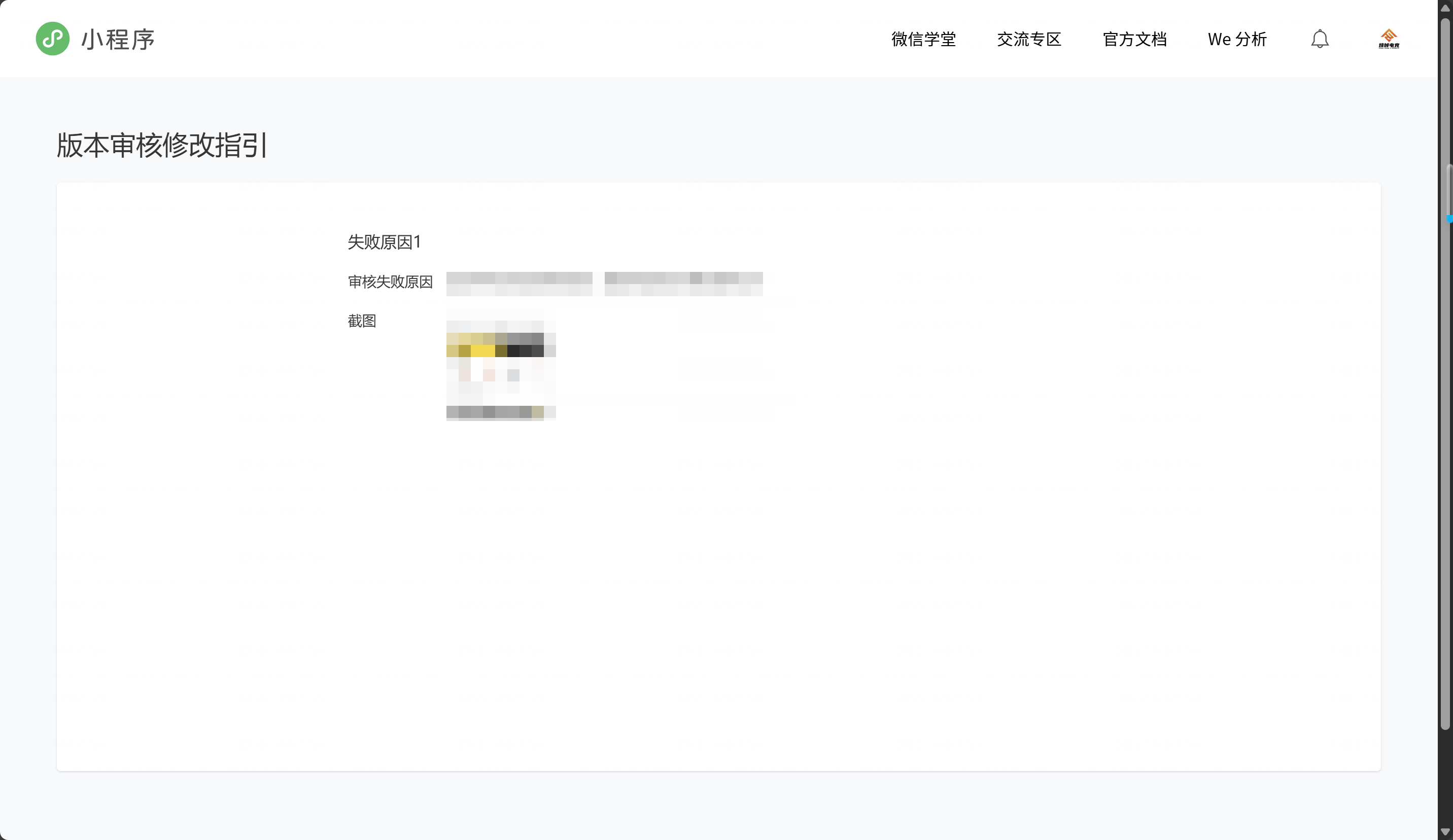The image size is (1453, 840).
Task: Click the small blue marker on right edge
Action: click(1449, 219)
